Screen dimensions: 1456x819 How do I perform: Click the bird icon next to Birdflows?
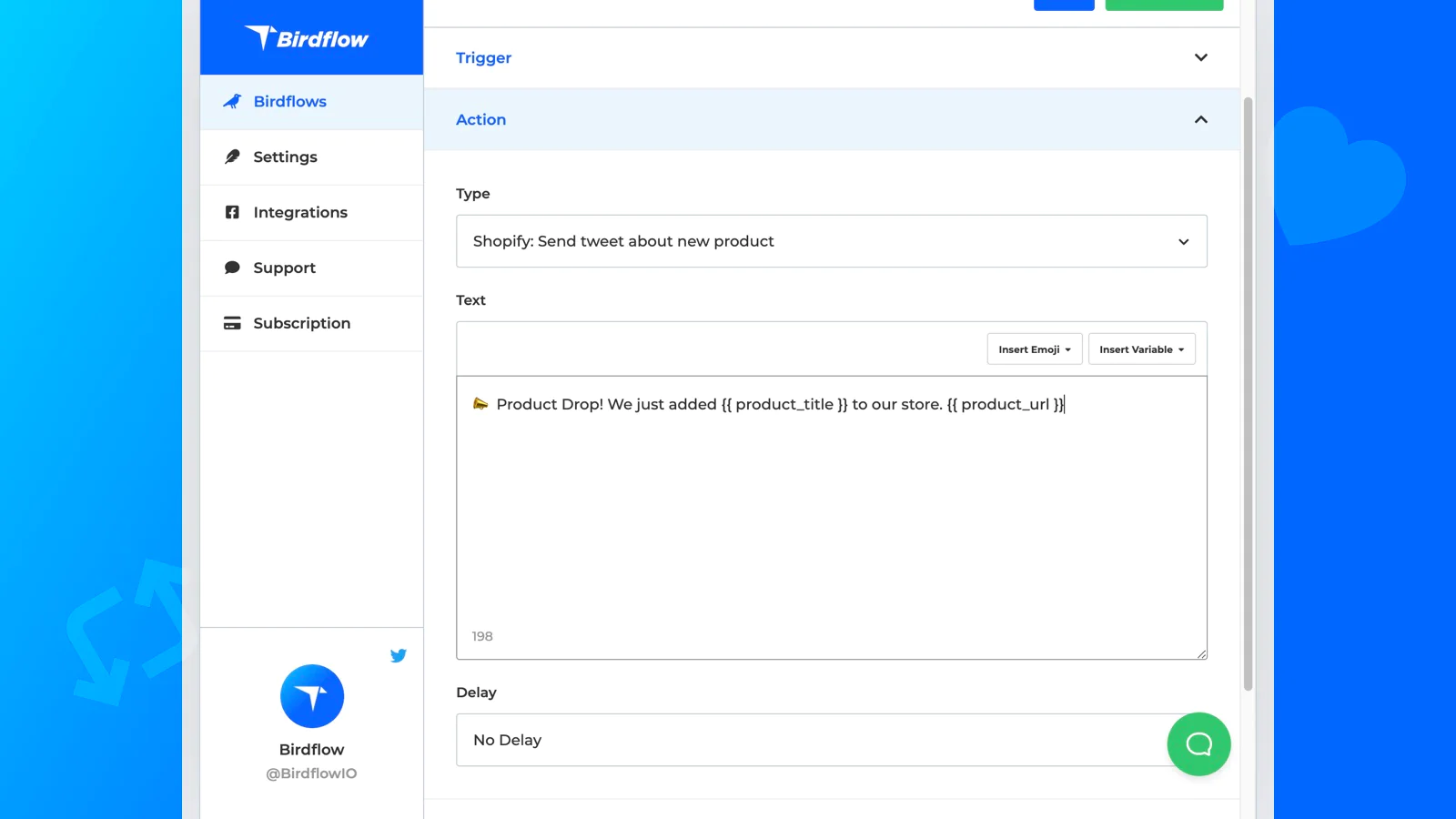point(232,101)
